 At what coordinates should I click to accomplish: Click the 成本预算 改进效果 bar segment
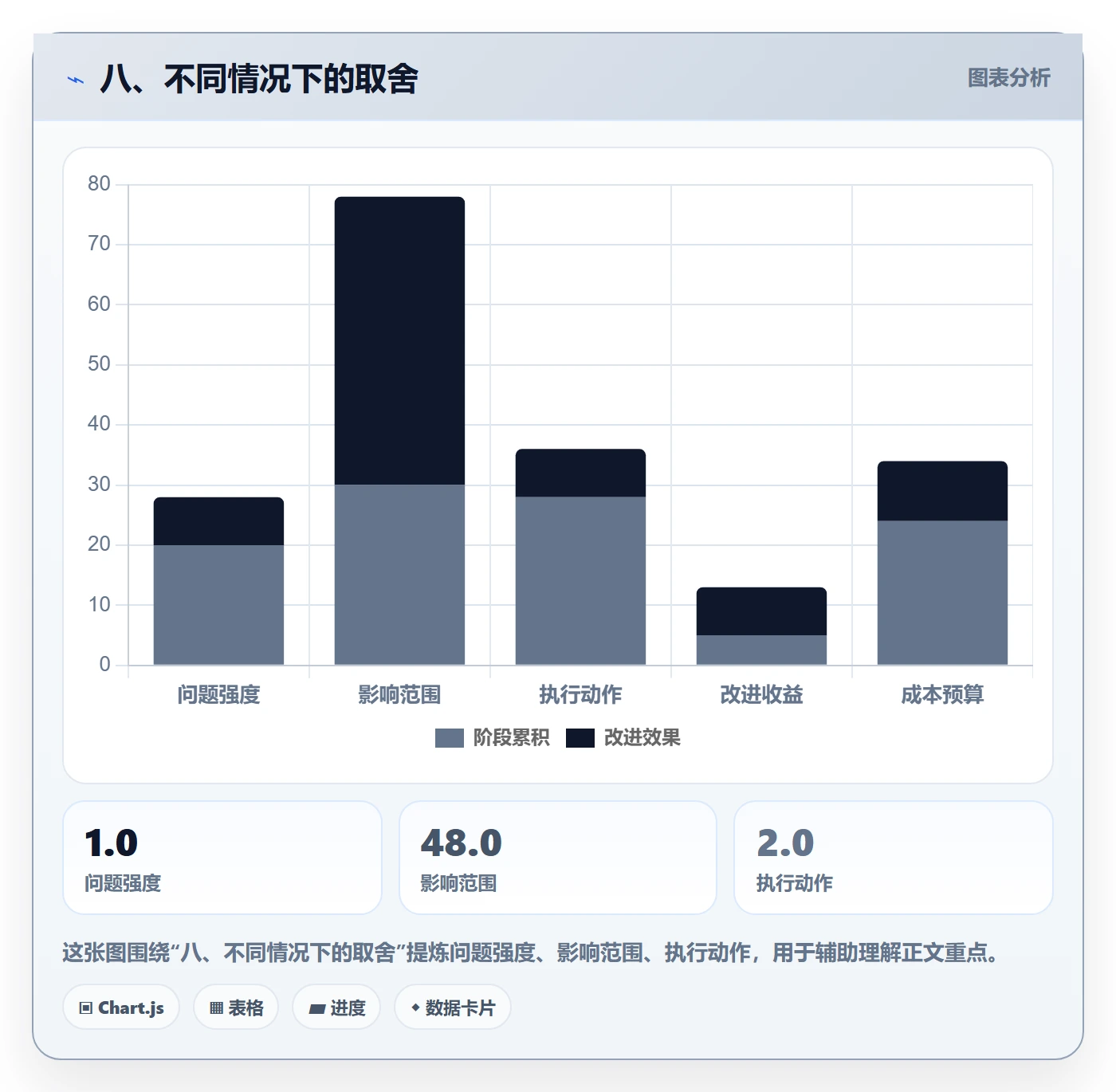click(942, 491)
